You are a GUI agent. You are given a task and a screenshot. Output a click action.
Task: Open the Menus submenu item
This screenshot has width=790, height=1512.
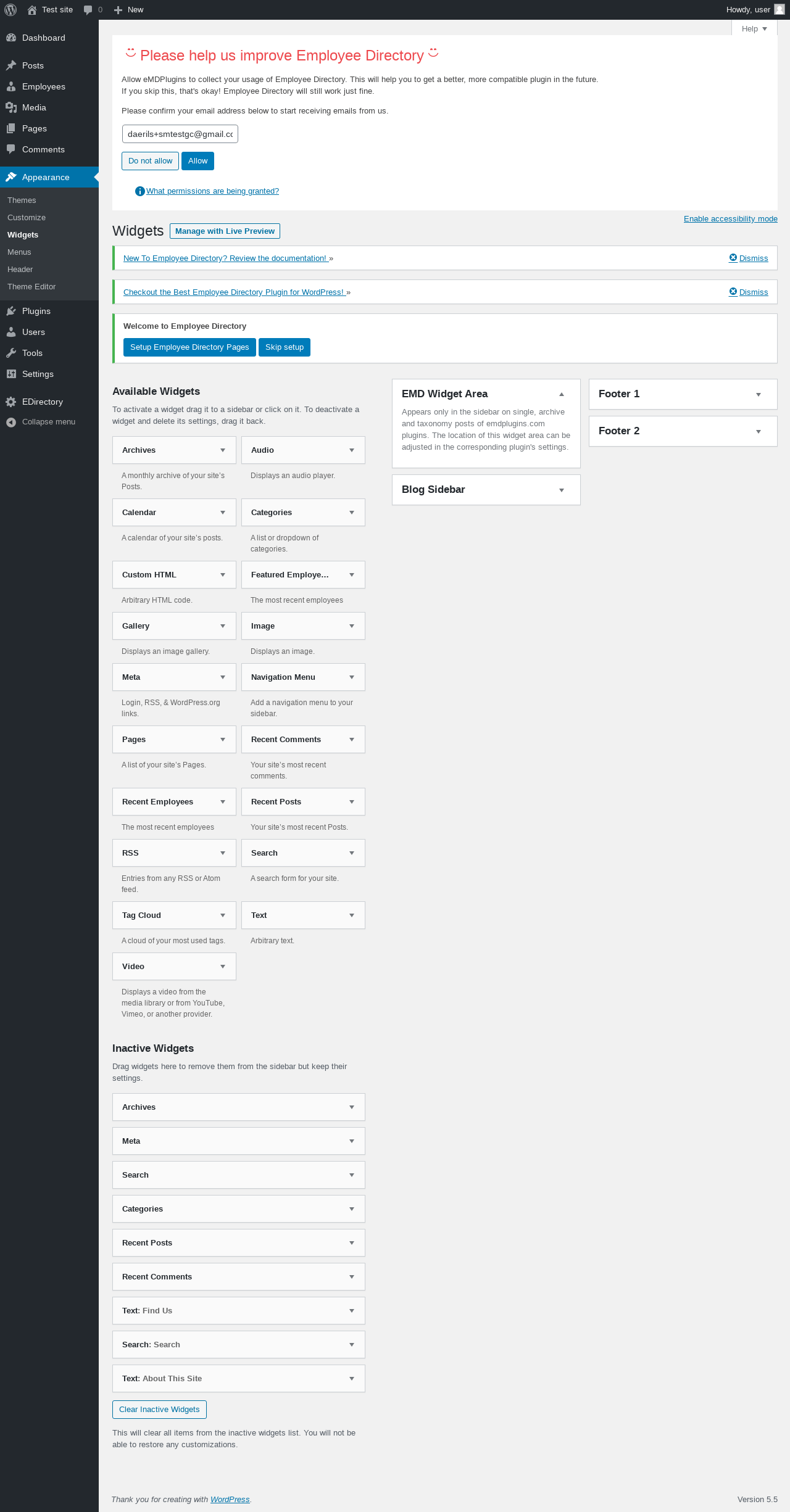point(19,252)
